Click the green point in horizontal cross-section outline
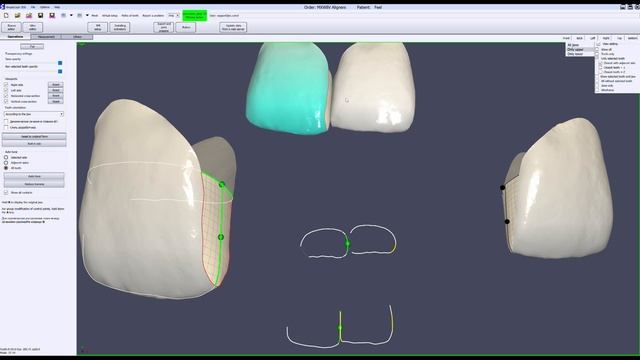The width and height of the screenshot is (640, 360). [x=347, y=244]
